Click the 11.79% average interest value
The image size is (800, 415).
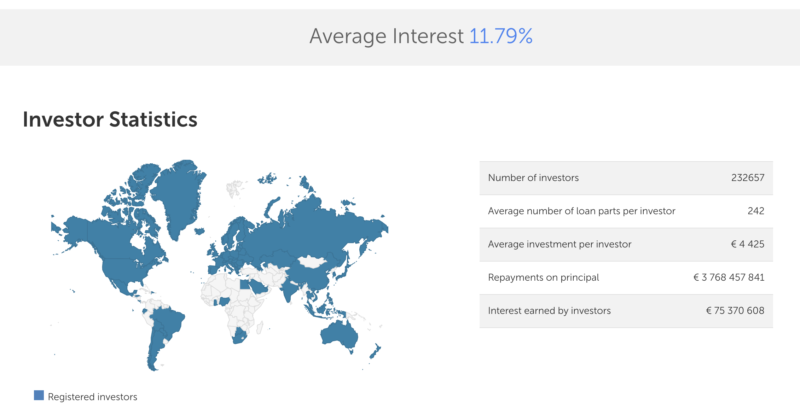coord(501,36)
